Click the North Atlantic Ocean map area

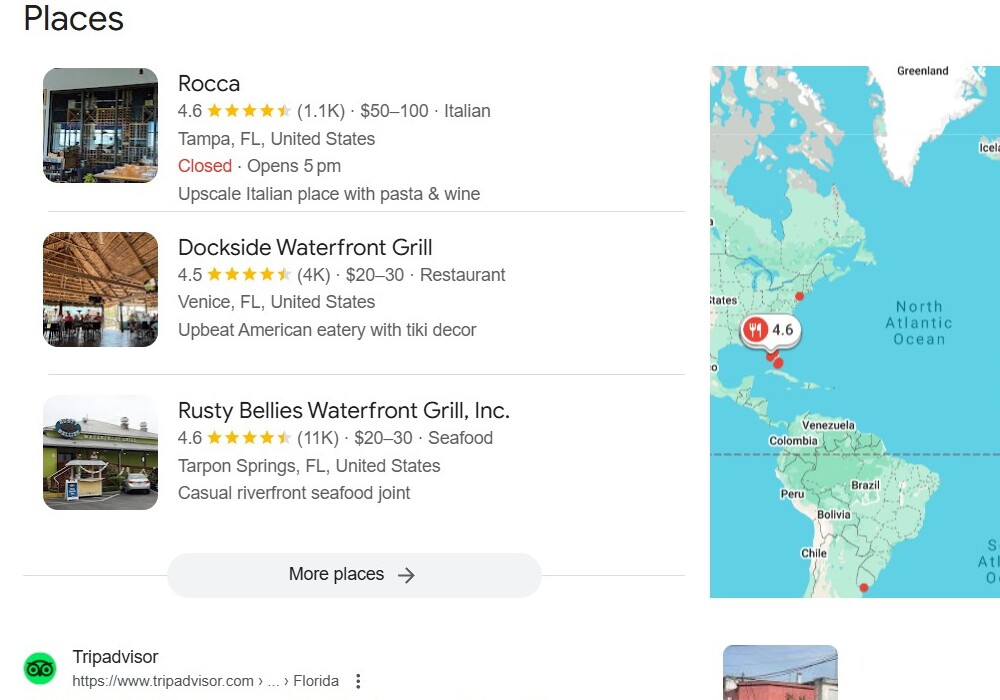tap(919, 322)
